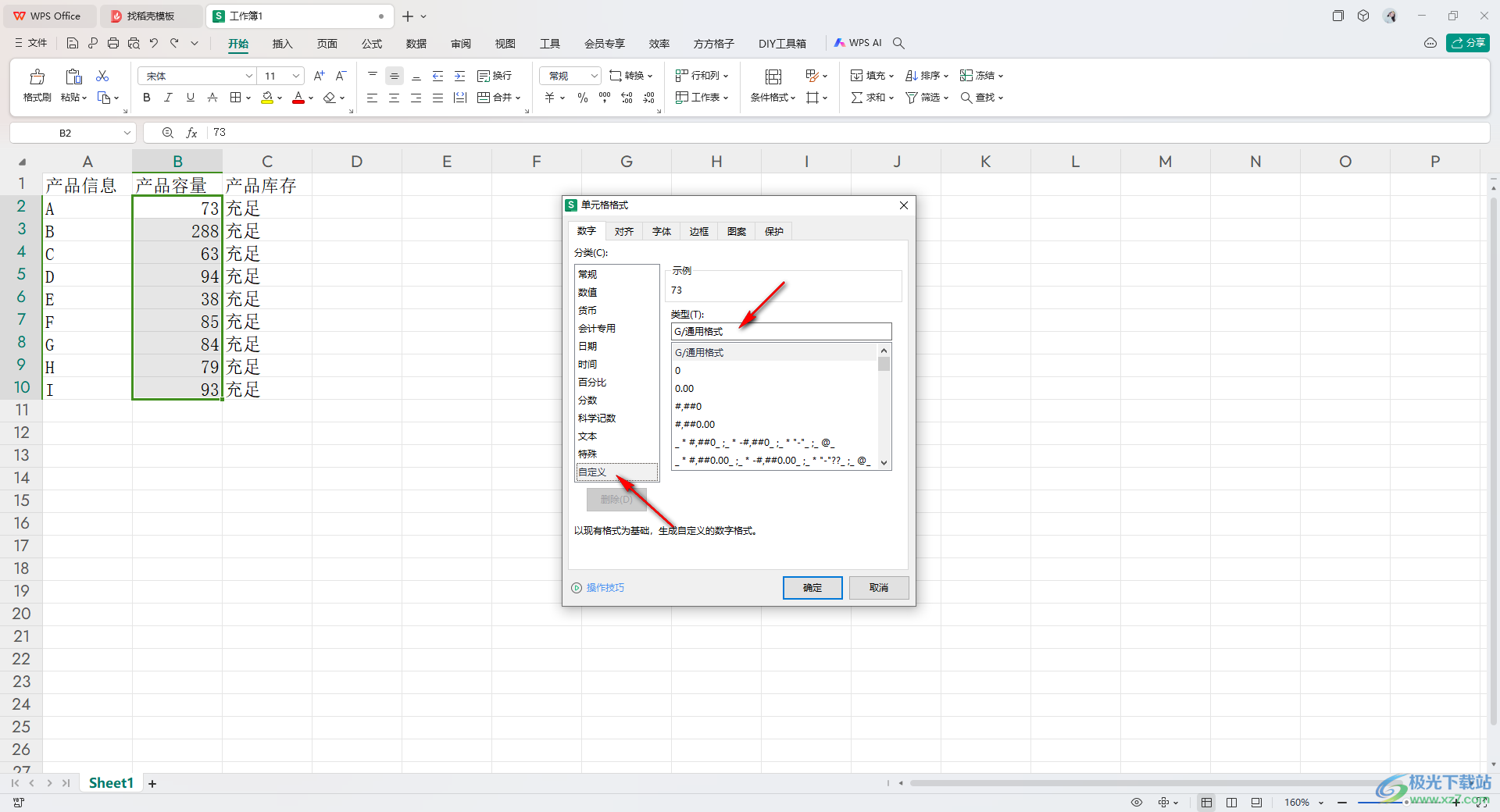Click the insert function fx icon
1500x812 pixels.
(191, 133)
